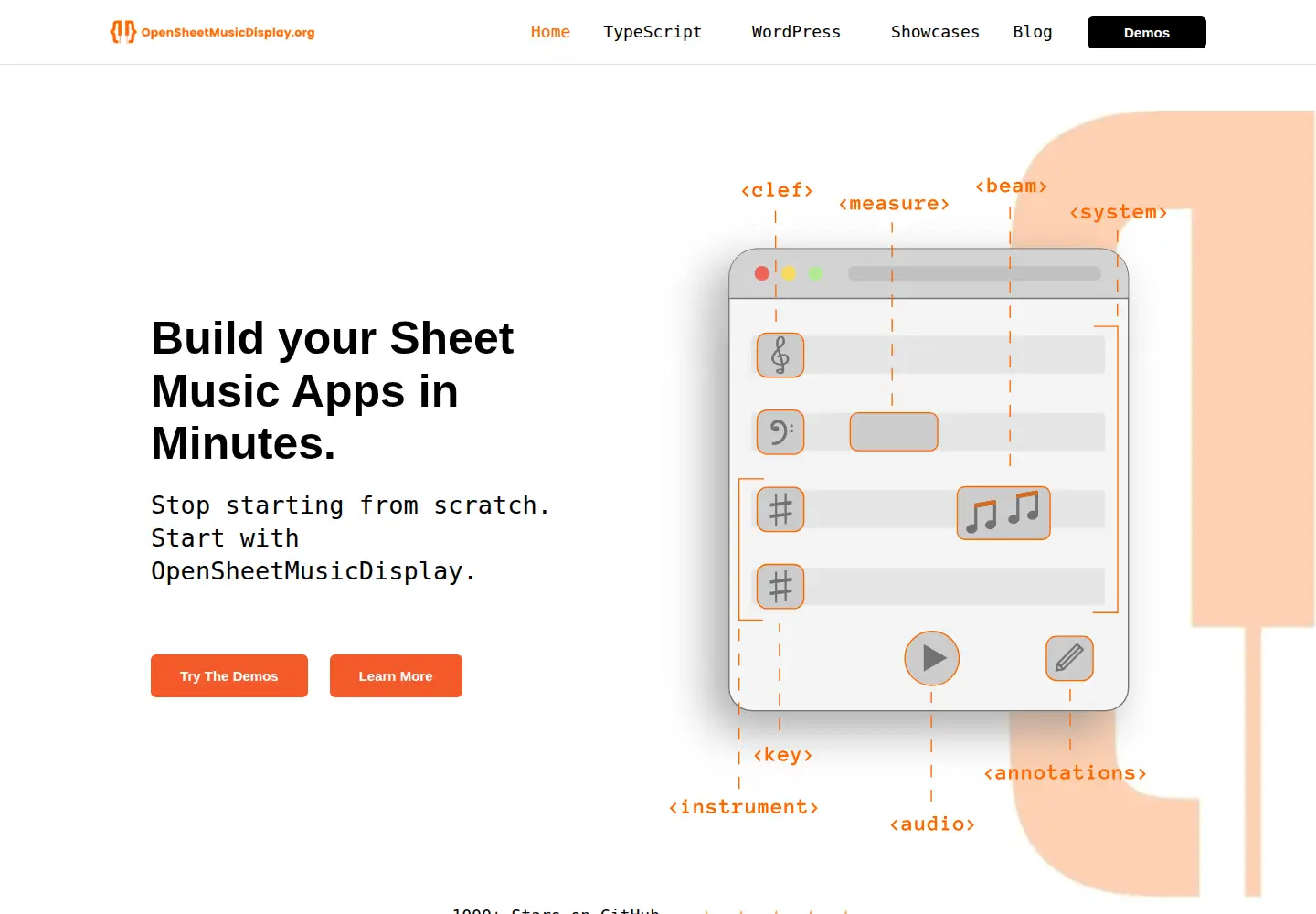Open the Blog link
Viewport: 1316px width, 914px height.
click(1033, 32)
